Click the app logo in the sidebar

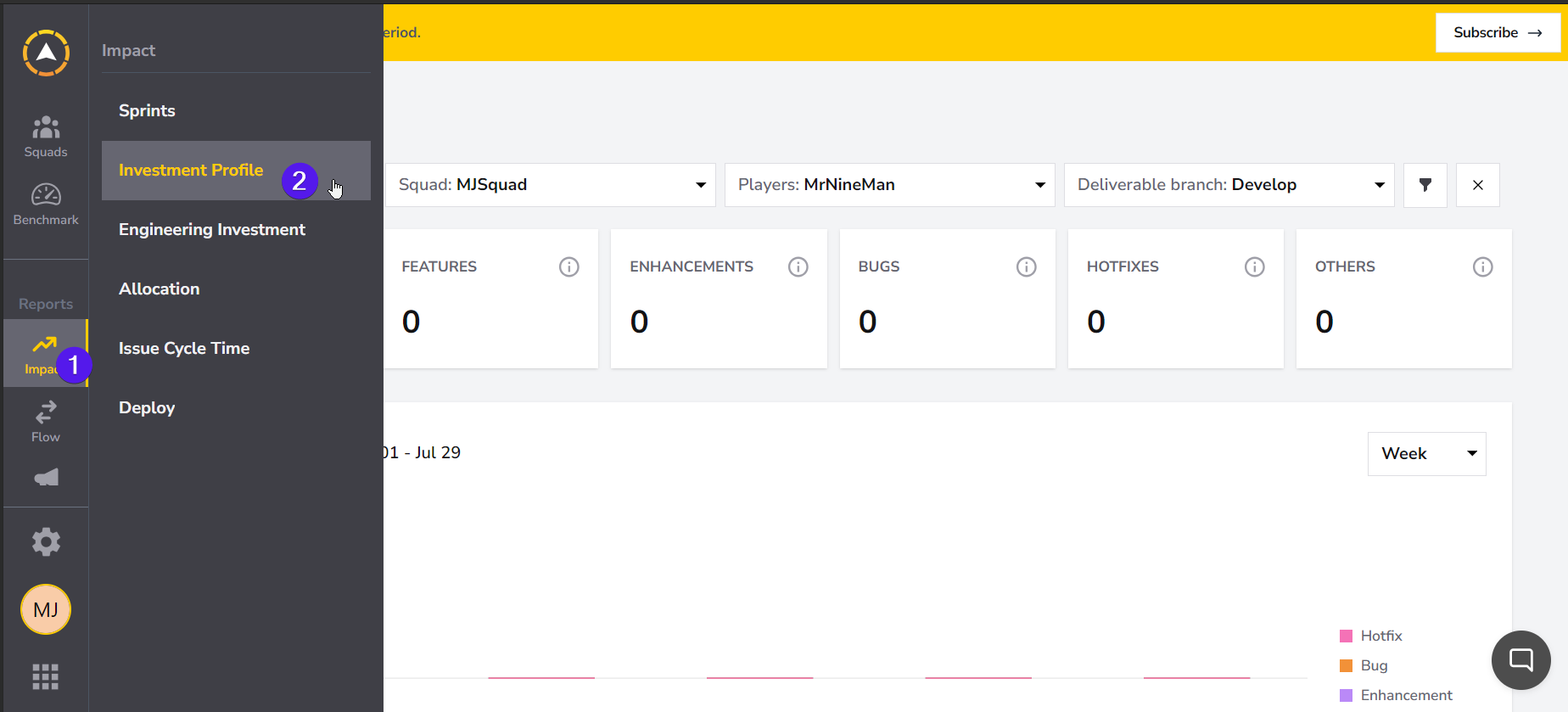(46, 53)
